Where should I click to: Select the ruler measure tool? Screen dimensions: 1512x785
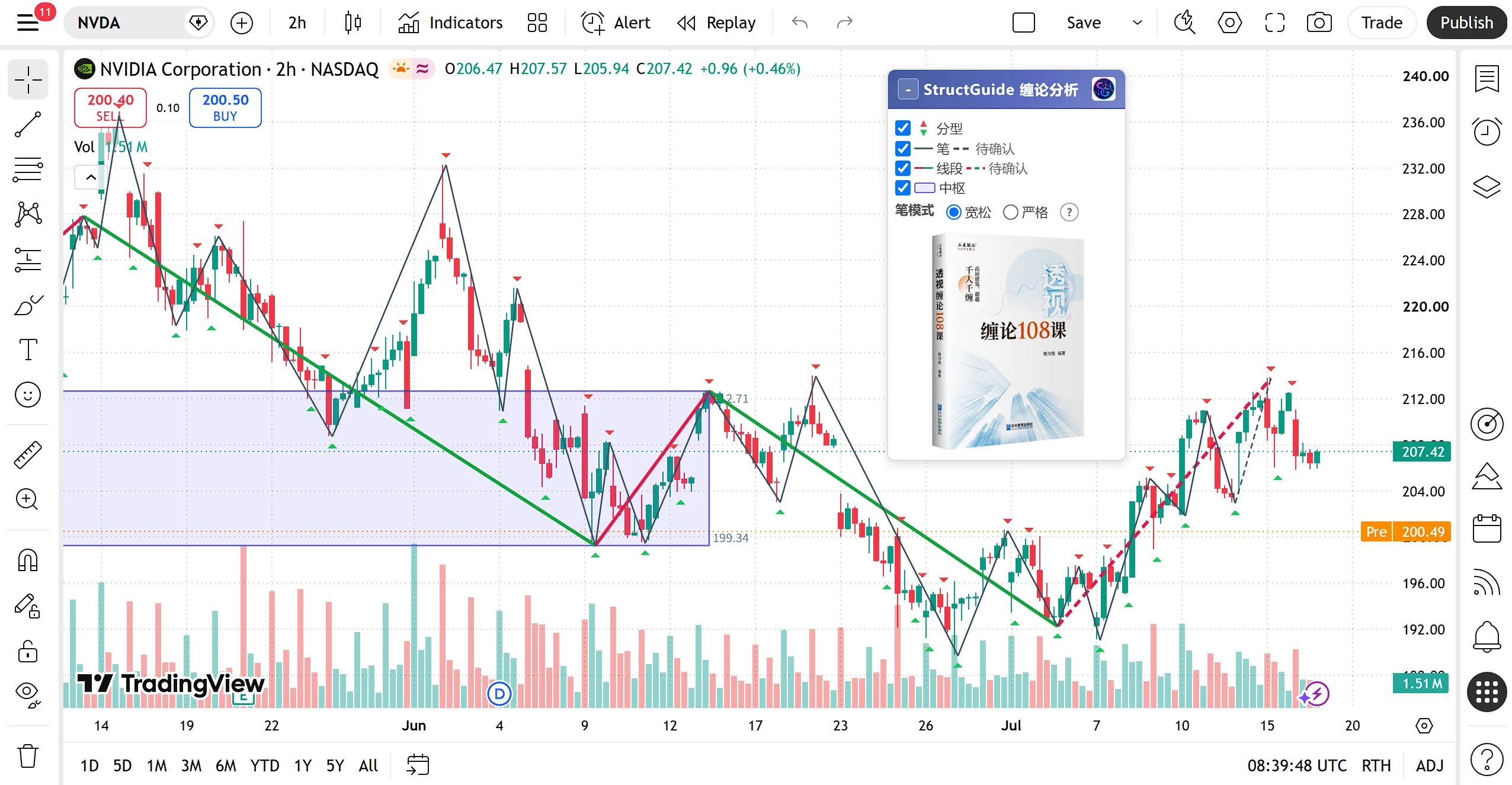(28, 455)
